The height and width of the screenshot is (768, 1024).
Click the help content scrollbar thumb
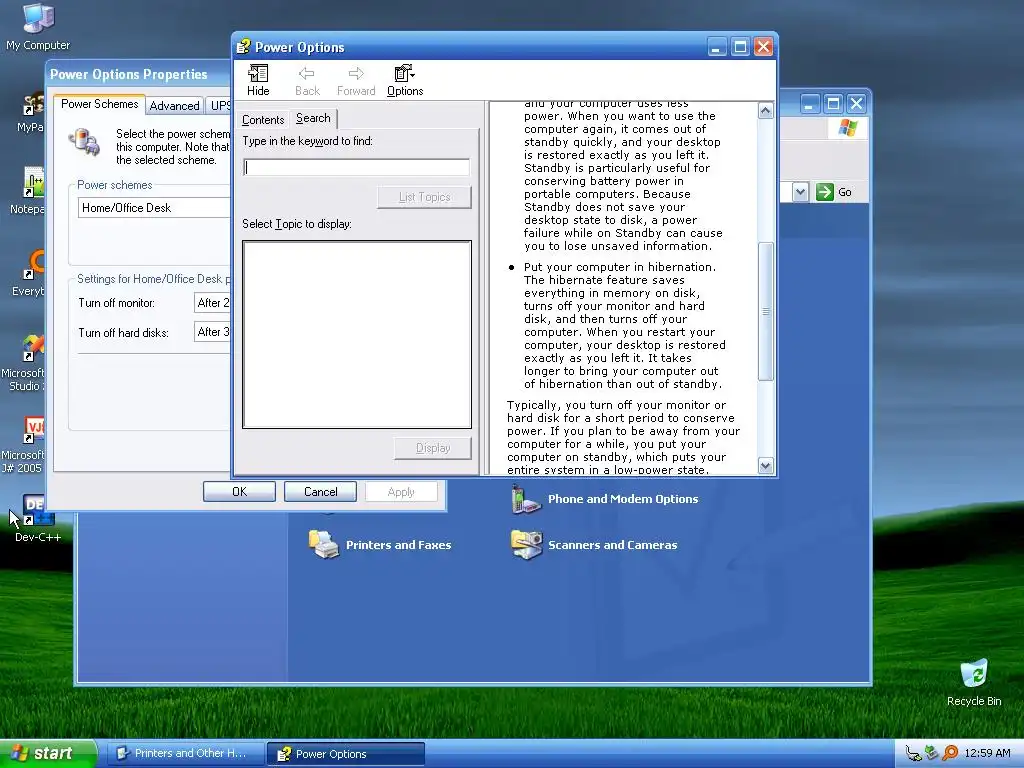(x=765, y=312)
